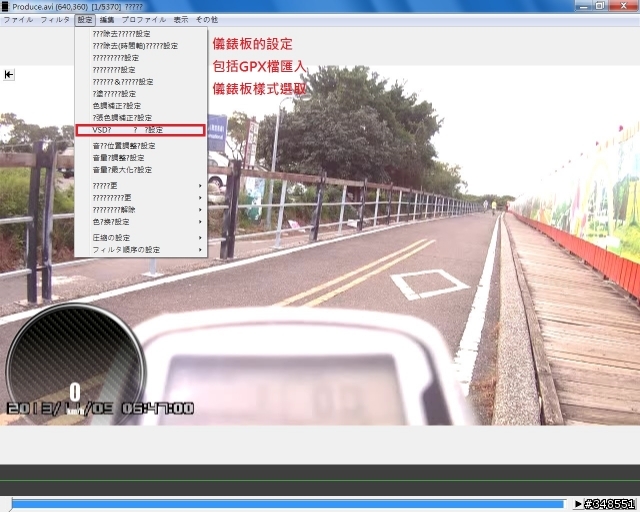Close the Produce.avi window
The width and height of the screenshot is (640, 512).
pos(623,6)
